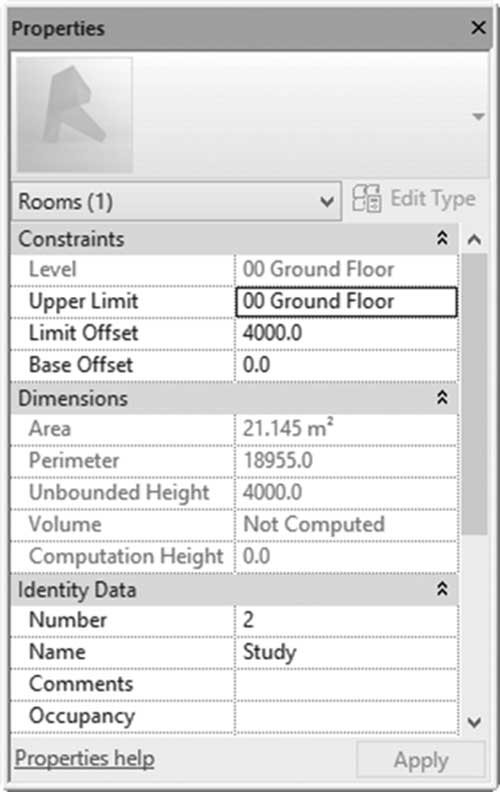Open the Properties help link
The width and height of the screenshot is (500, 792).
(84, 759)
